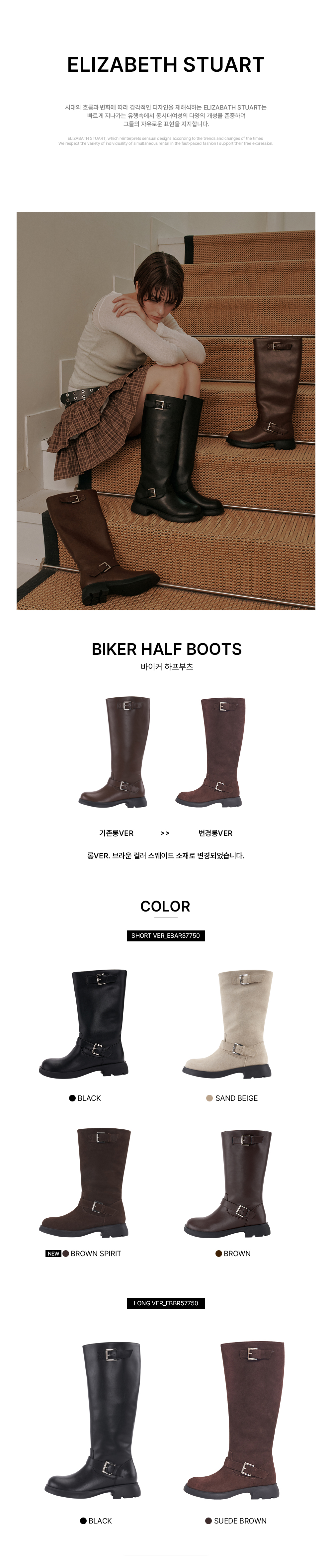Click the LONG VER_EBBR57750 label
The height and width of the screenshot is (1568, 332).
tap(165, 1303)
